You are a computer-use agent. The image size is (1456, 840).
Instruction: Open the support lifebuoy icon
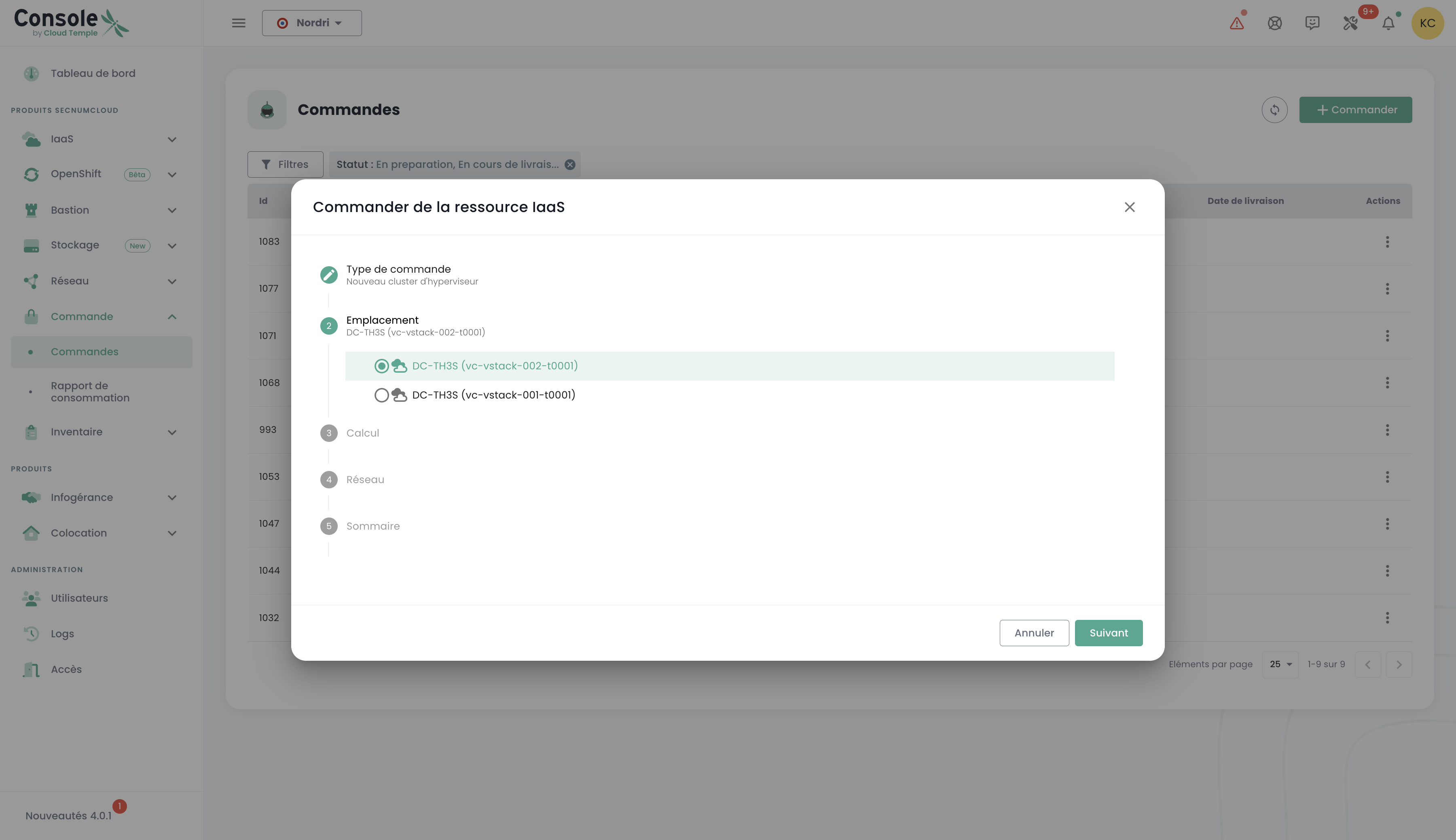click(1274, 23)
